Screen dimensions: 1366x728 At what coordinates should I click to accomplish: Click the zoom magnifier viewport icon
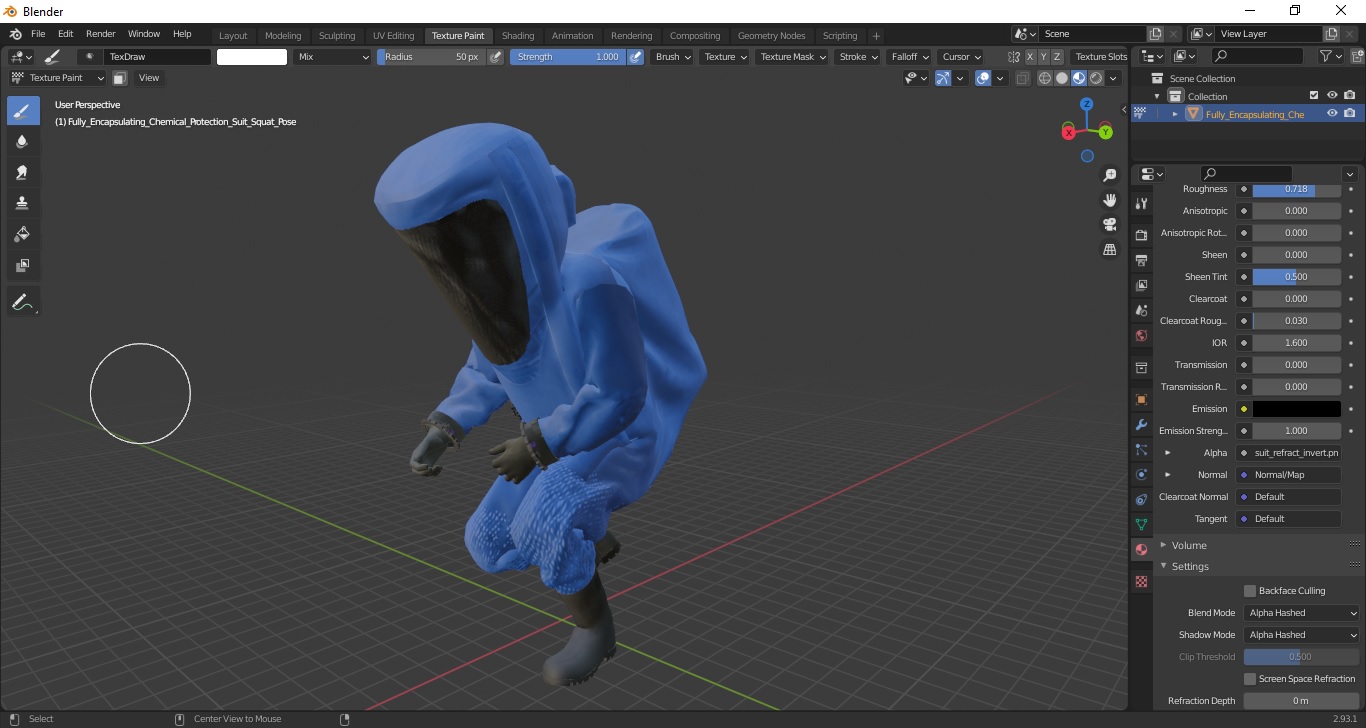[x=1109, y=175]
